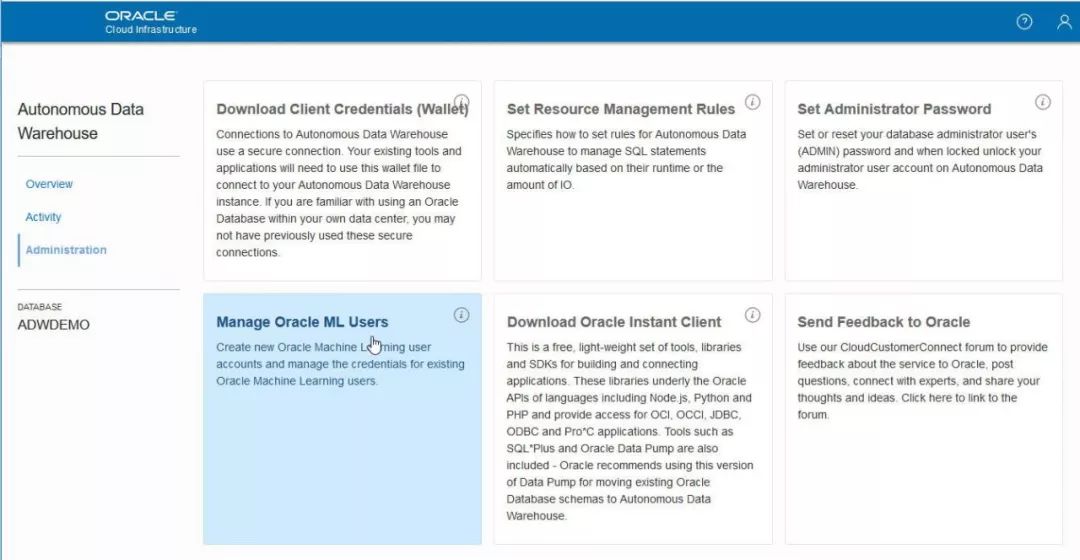1080x560 pixels.
Task: Click info icon on Download Client Credentials card
Action: 462,102
